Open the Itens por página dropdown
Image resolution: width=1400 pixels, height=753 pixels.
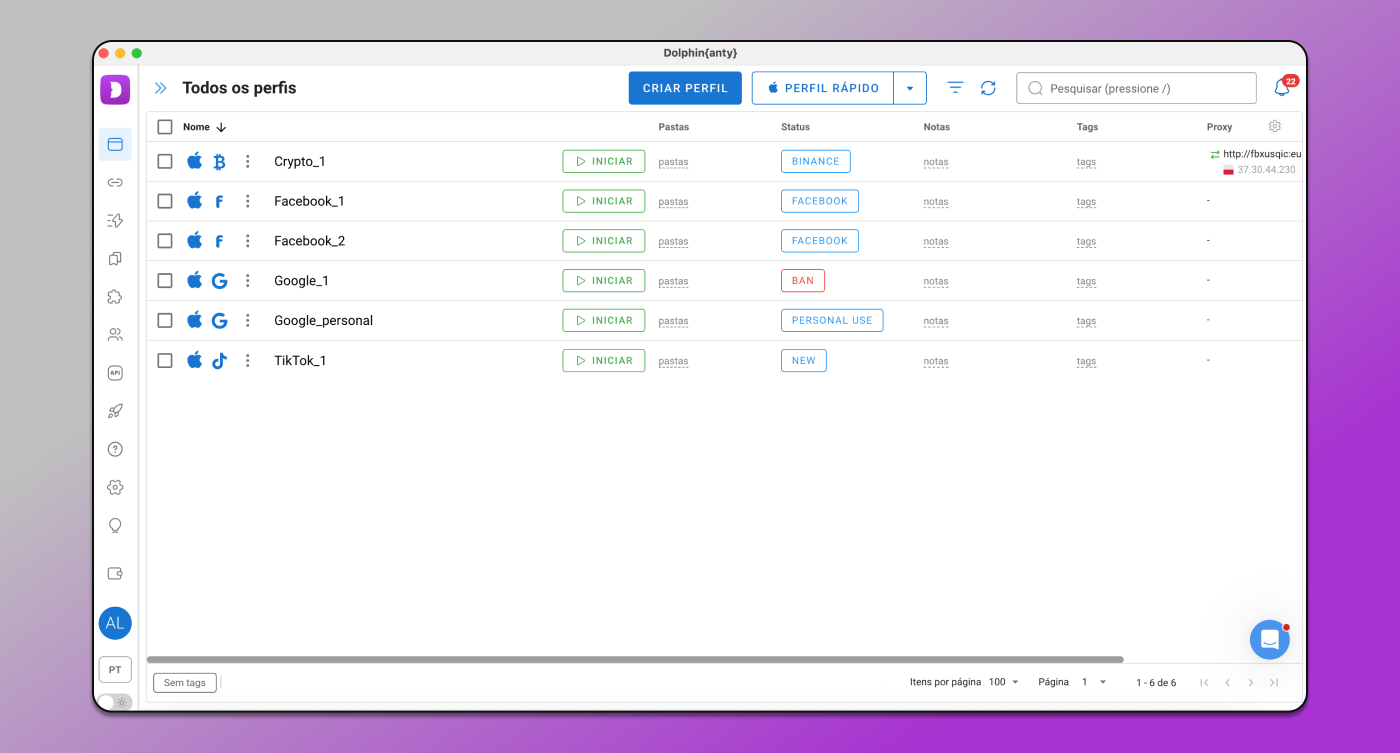[1003, 682]
